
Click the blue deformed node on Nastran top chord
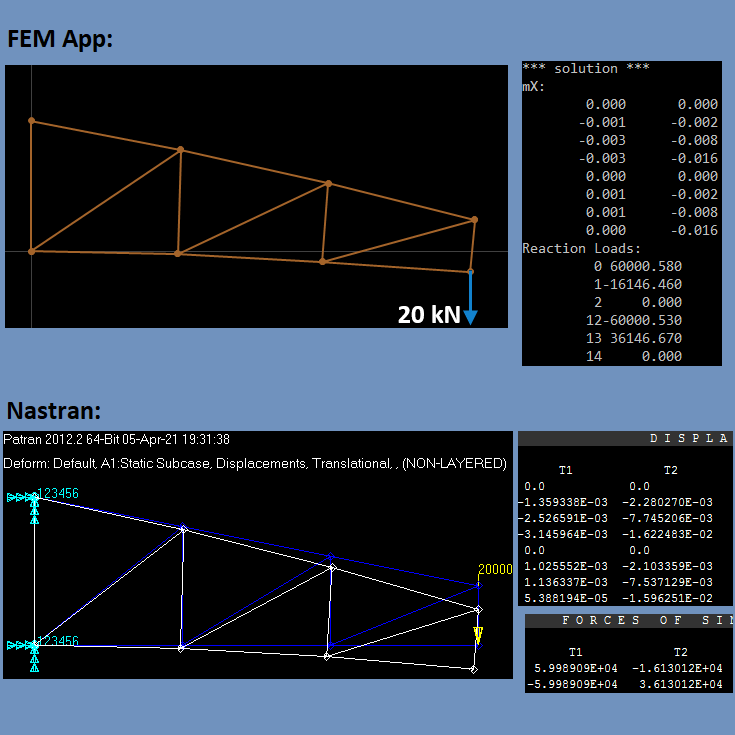(x=330, y=556)
